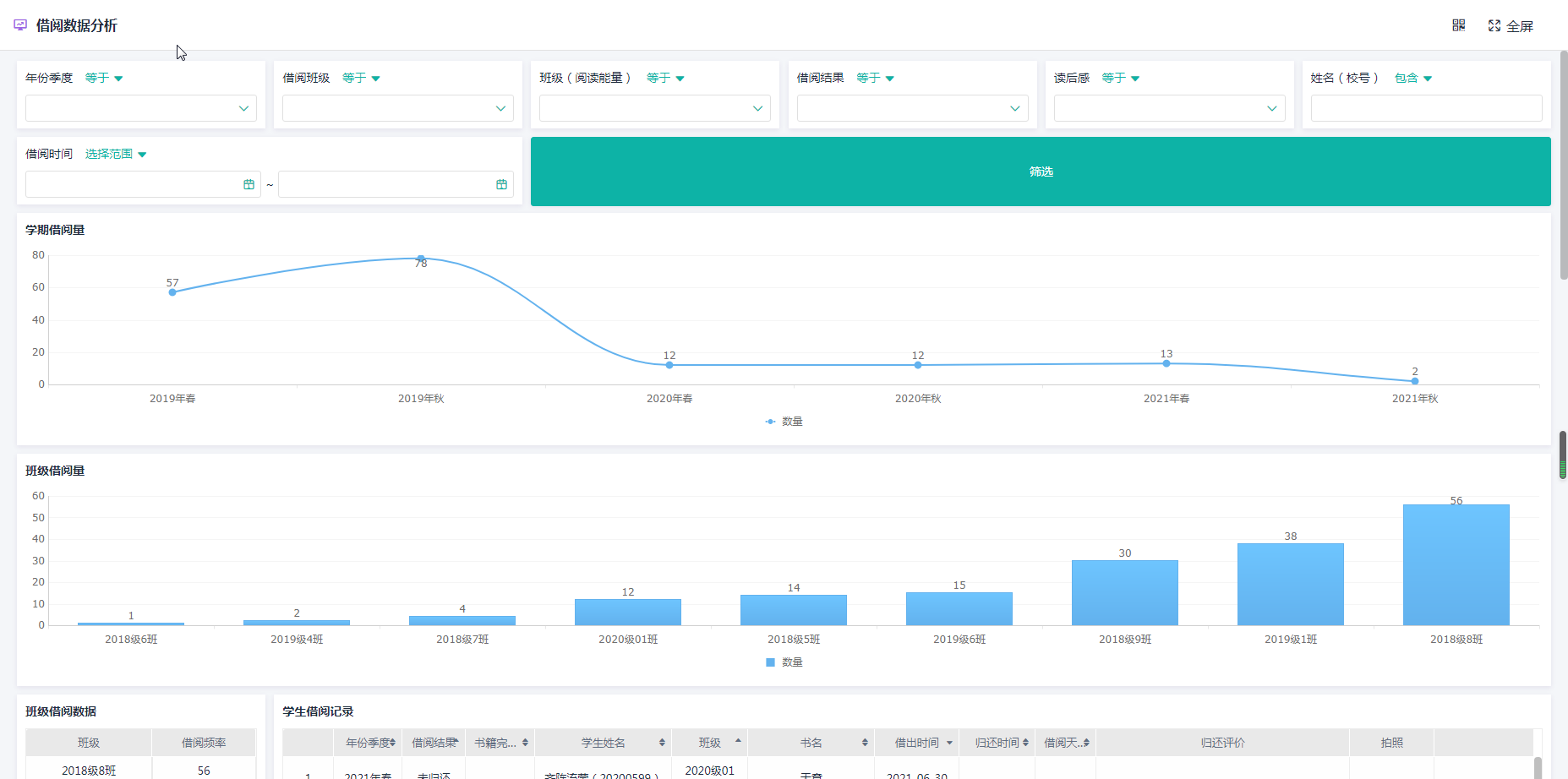Click the 借阅结果 column header in records table
Viewport: 1568px width, 779px height.
[434, 743]
